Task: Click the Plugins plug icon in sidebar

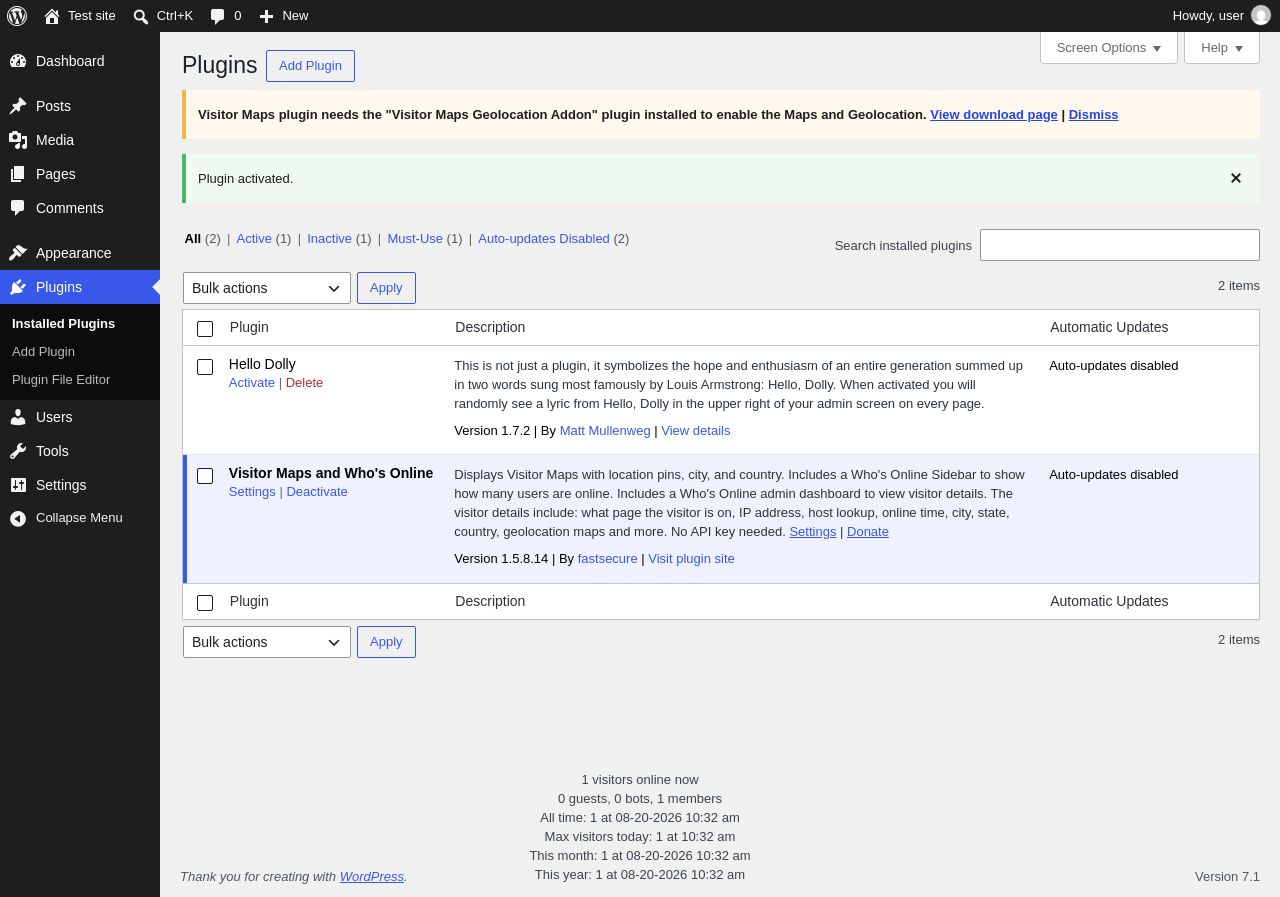Action: tap(18, 287)
